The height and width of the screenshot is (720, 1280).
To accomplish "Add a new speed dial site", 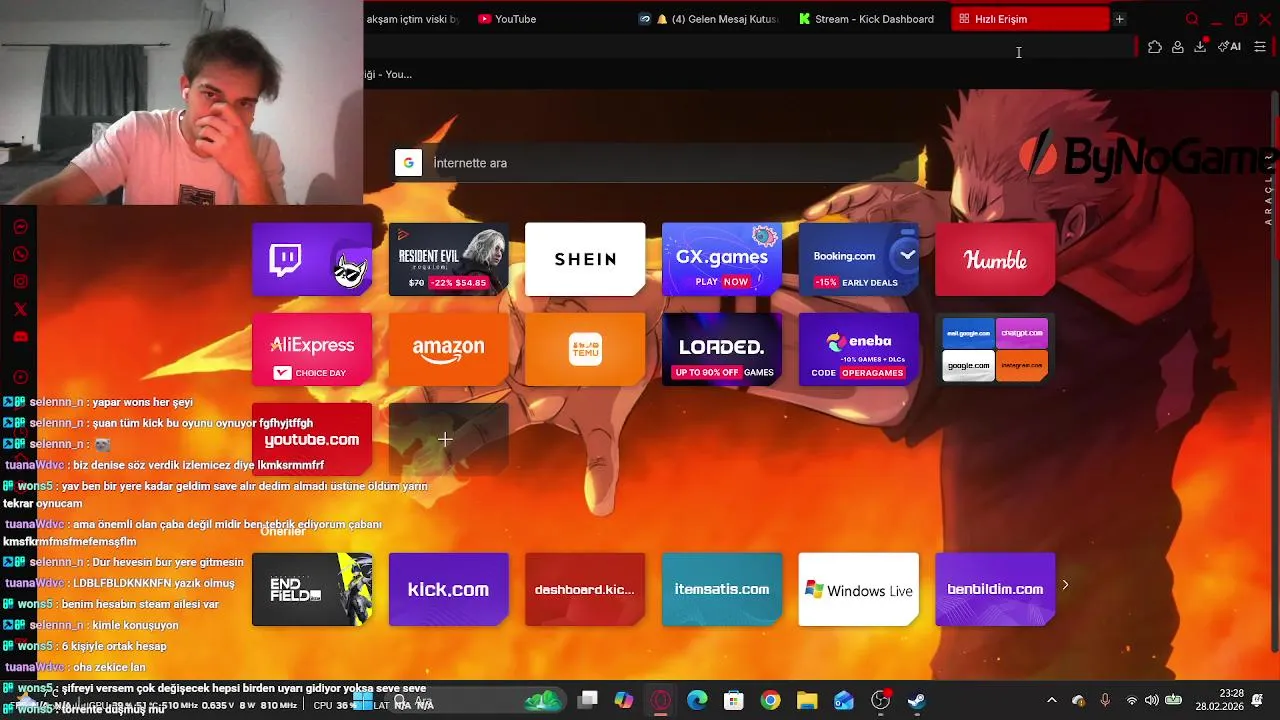I will pos(448,439).
